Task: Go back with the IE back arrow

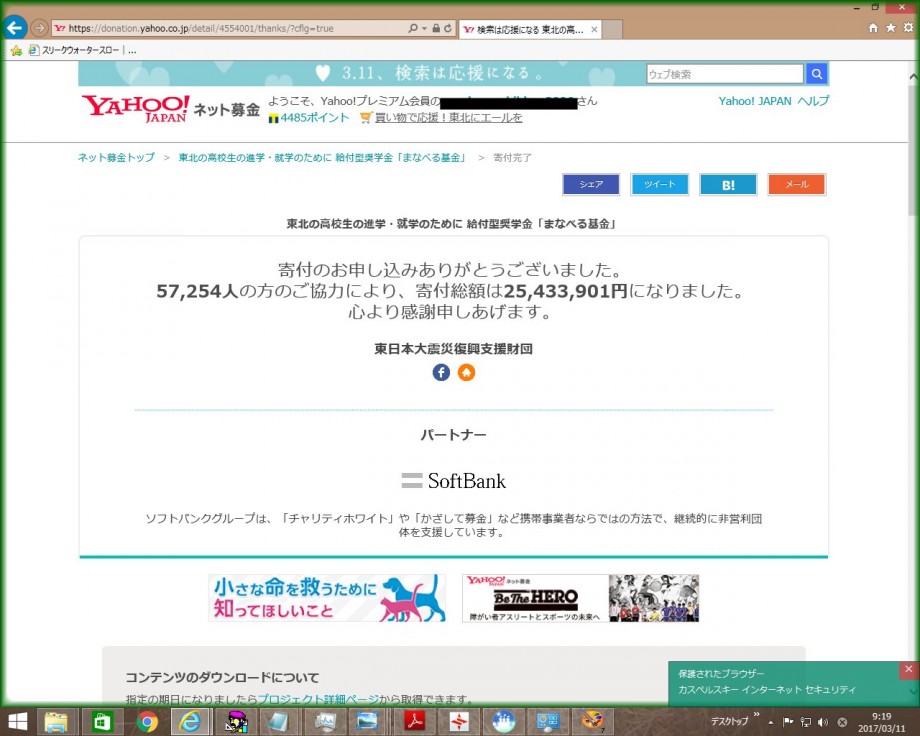Action: 15,28
